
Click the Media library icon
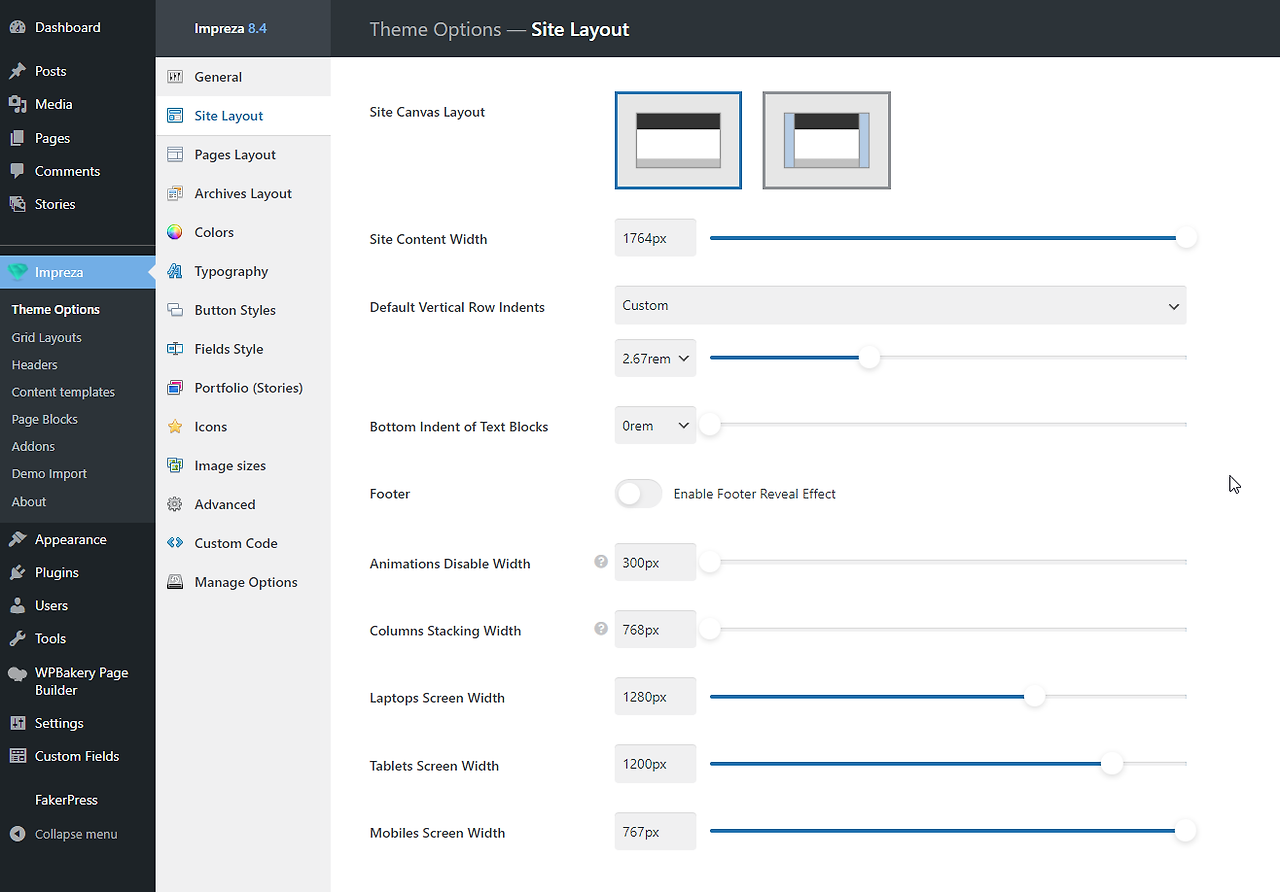(x=17, y=104)
